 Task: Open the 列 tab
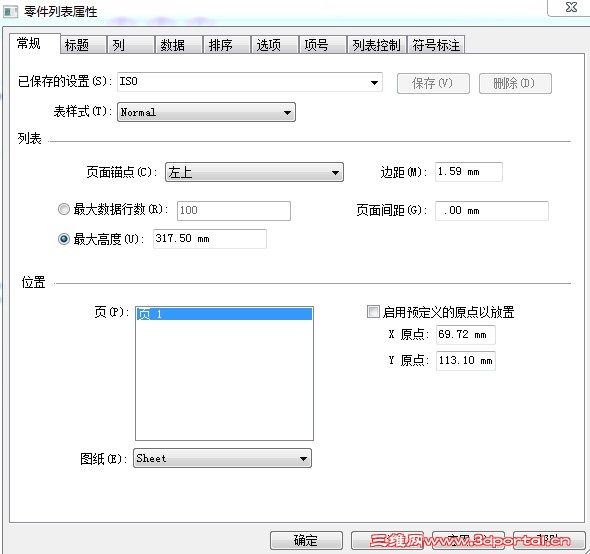click(131, 45)
